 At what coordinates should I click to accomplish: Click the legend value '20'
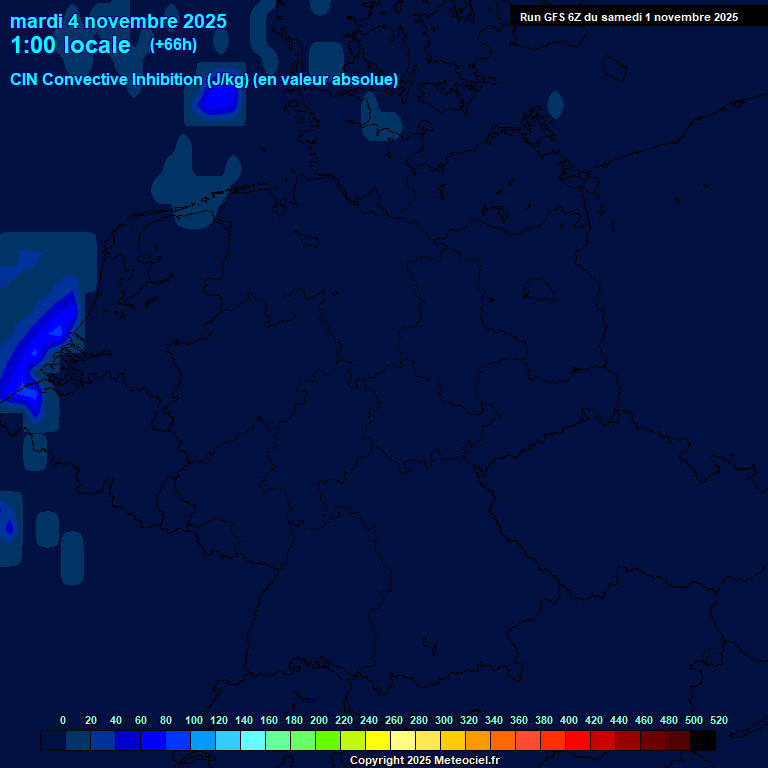(91, 720)
